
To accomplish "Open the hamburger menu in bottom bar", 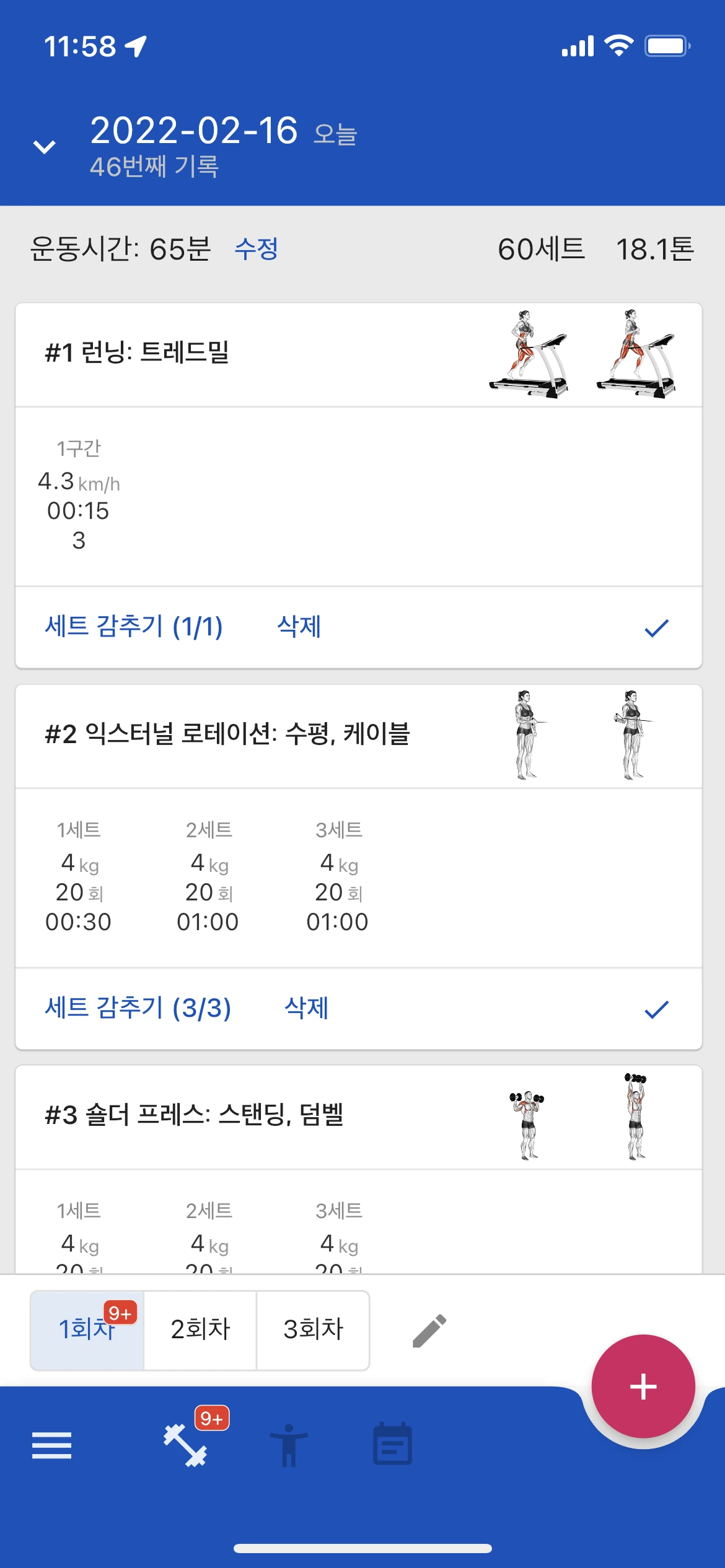I will pos(51,1445).
